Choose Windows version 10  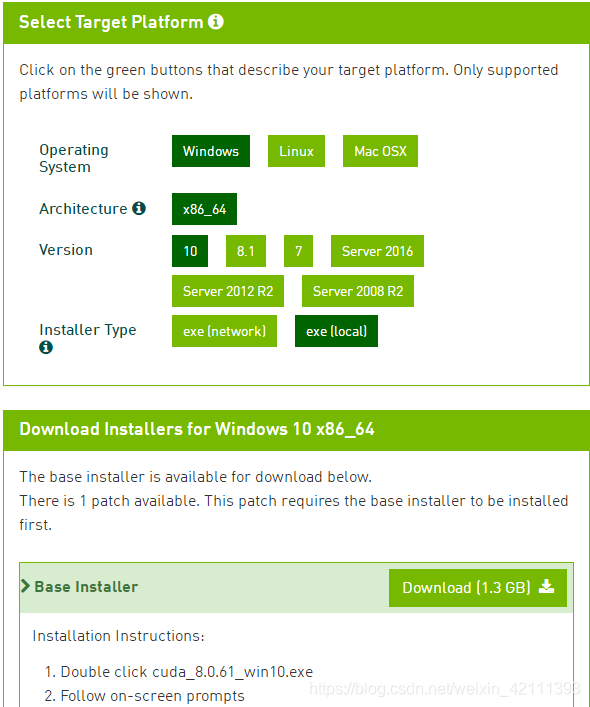pos(190,251)
